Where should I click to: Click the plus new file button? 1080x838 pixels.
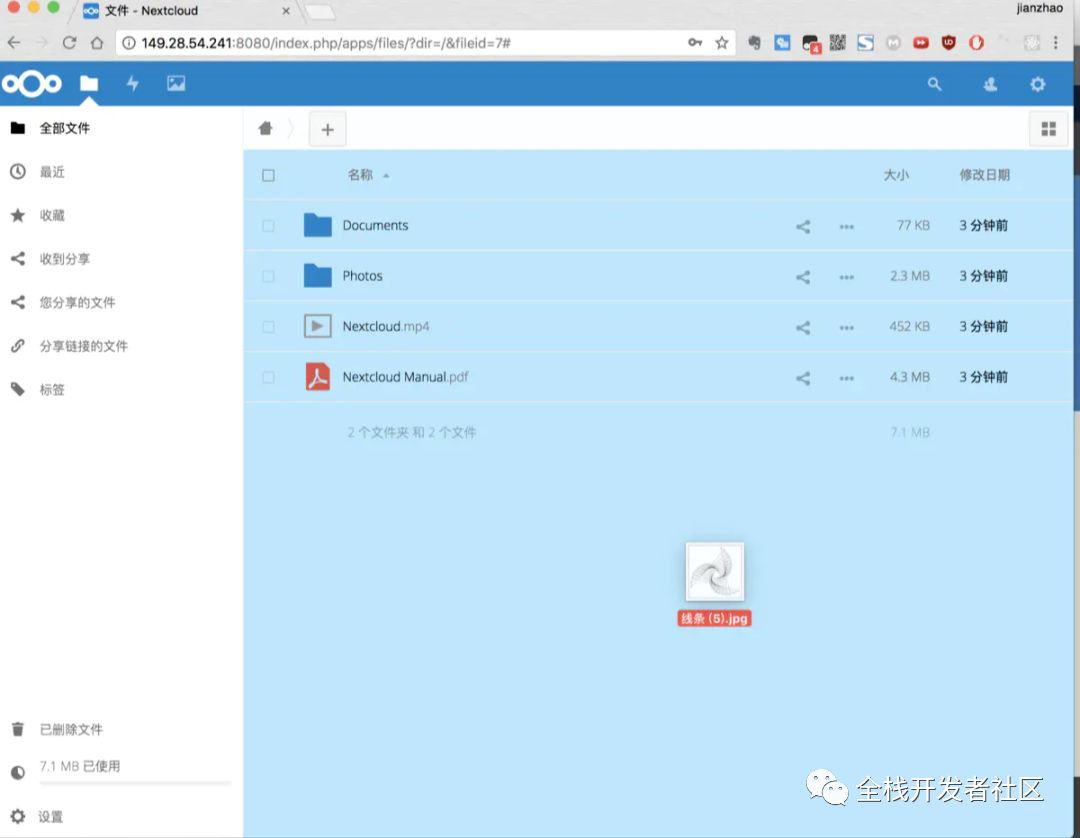point(327,129)
